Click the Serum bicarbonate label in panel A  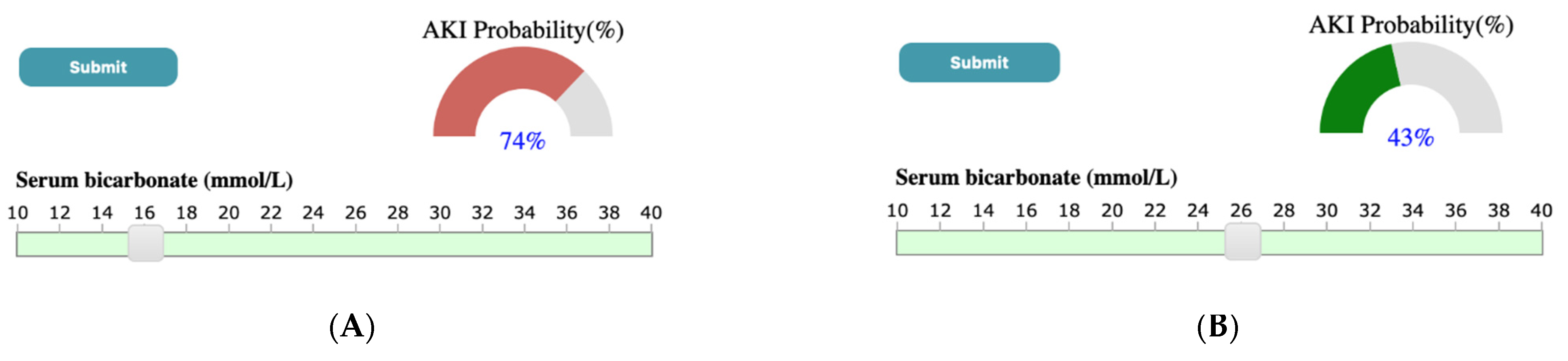154,180
